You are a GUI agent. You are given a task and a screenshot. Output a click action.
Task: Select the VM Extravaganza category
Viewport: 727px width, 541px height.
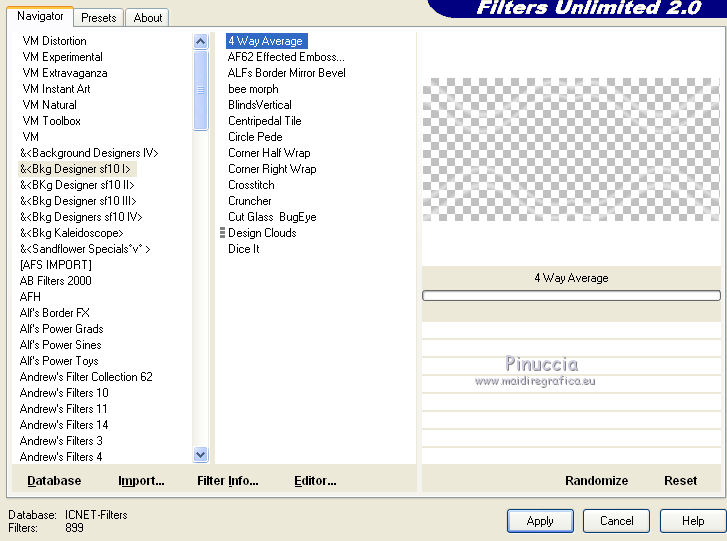click(65, 73)
